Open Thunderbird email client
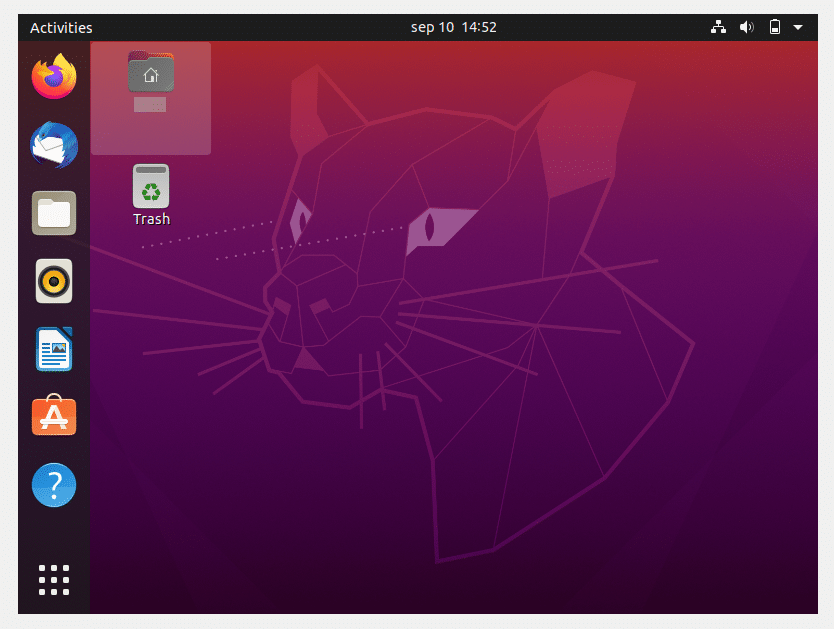This screenshot has height=629, width=834. tap(53, 145)
